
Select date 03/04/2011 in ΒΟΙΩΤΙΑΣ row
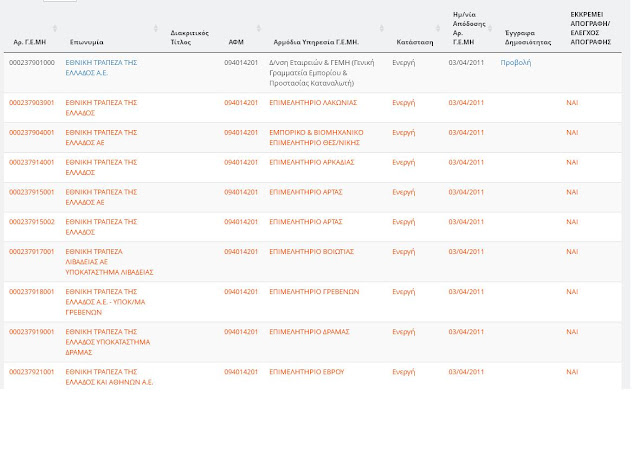(x=466, y=251)
